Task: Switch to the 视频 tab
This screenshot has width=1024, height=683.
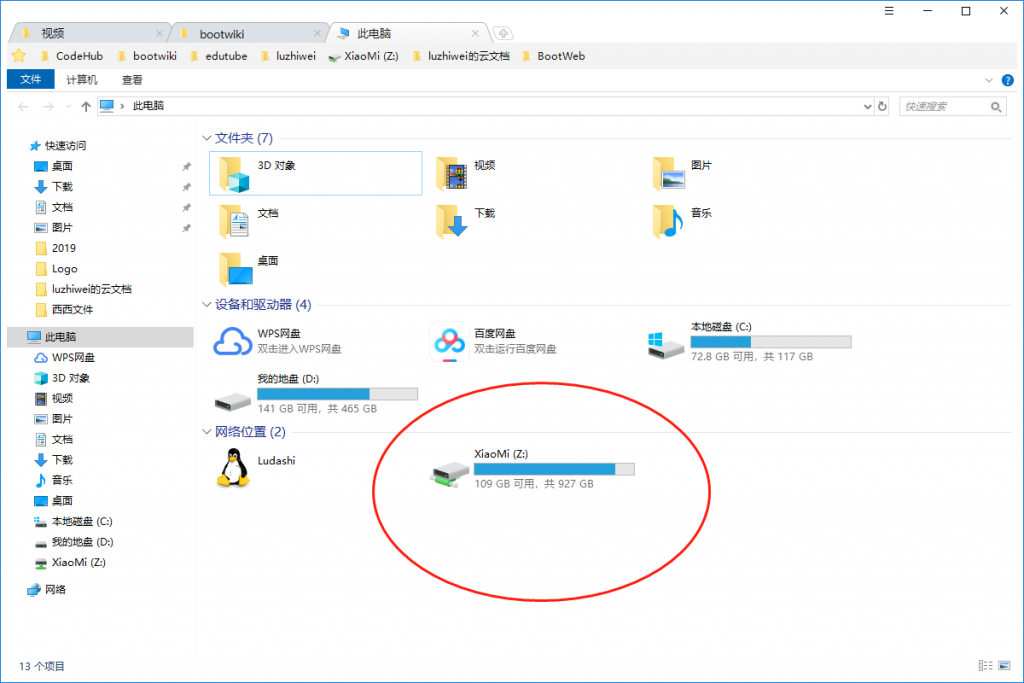Action: coord(91,33)
